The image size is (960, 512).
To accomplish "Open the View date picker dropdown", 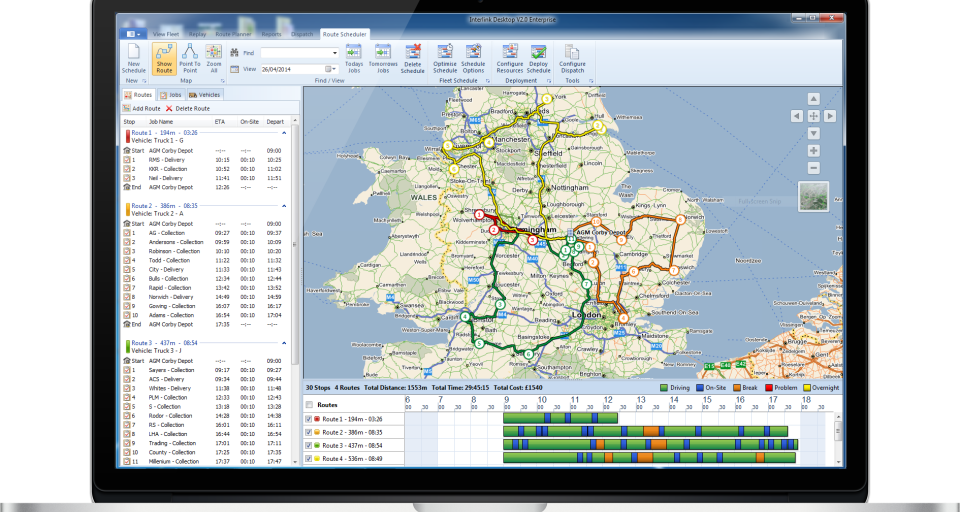I will (x=333, y=69).
